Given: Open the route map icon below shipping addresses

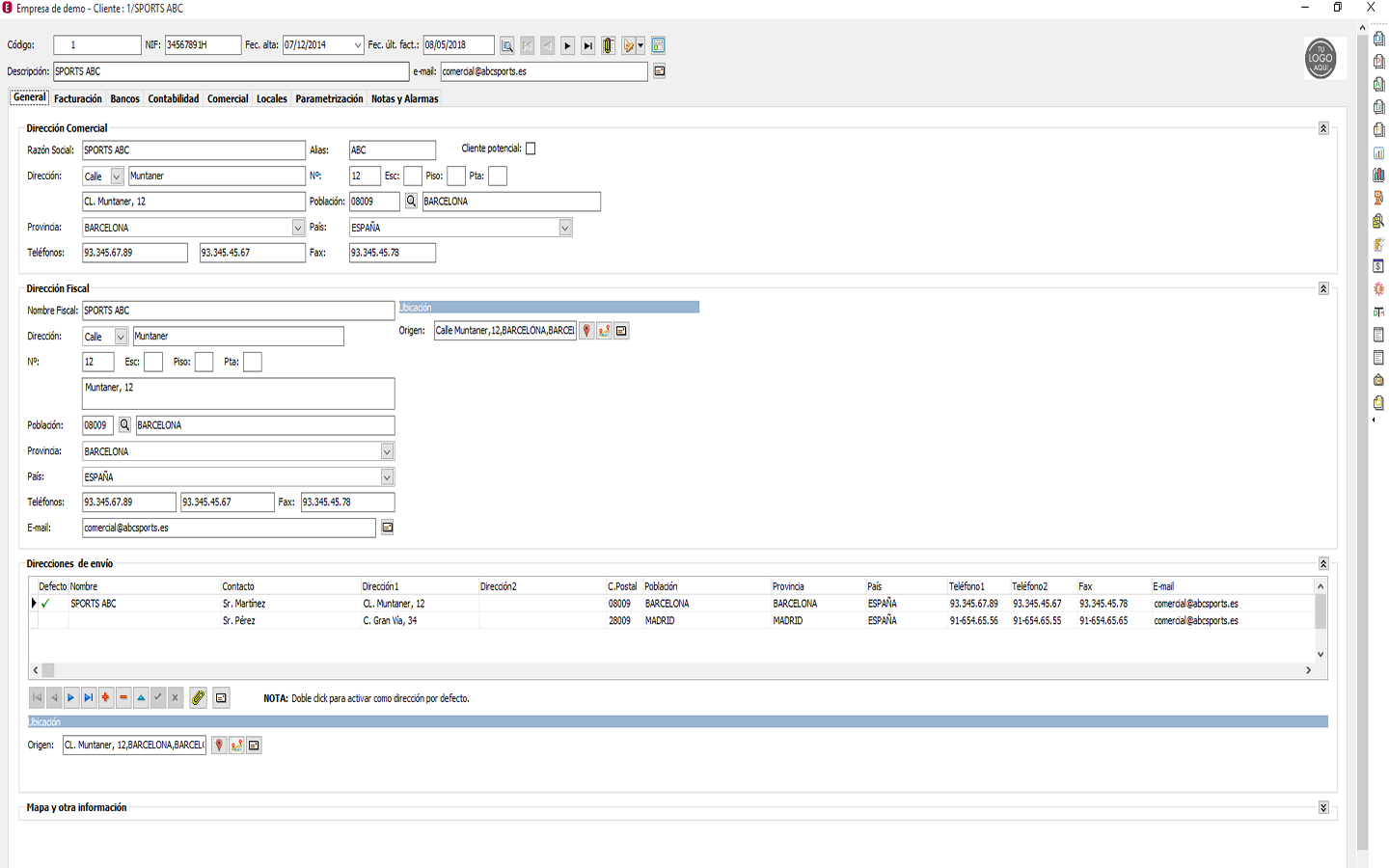Looking at the screenshot, I should pyautogui.click(x=236, y=746).
